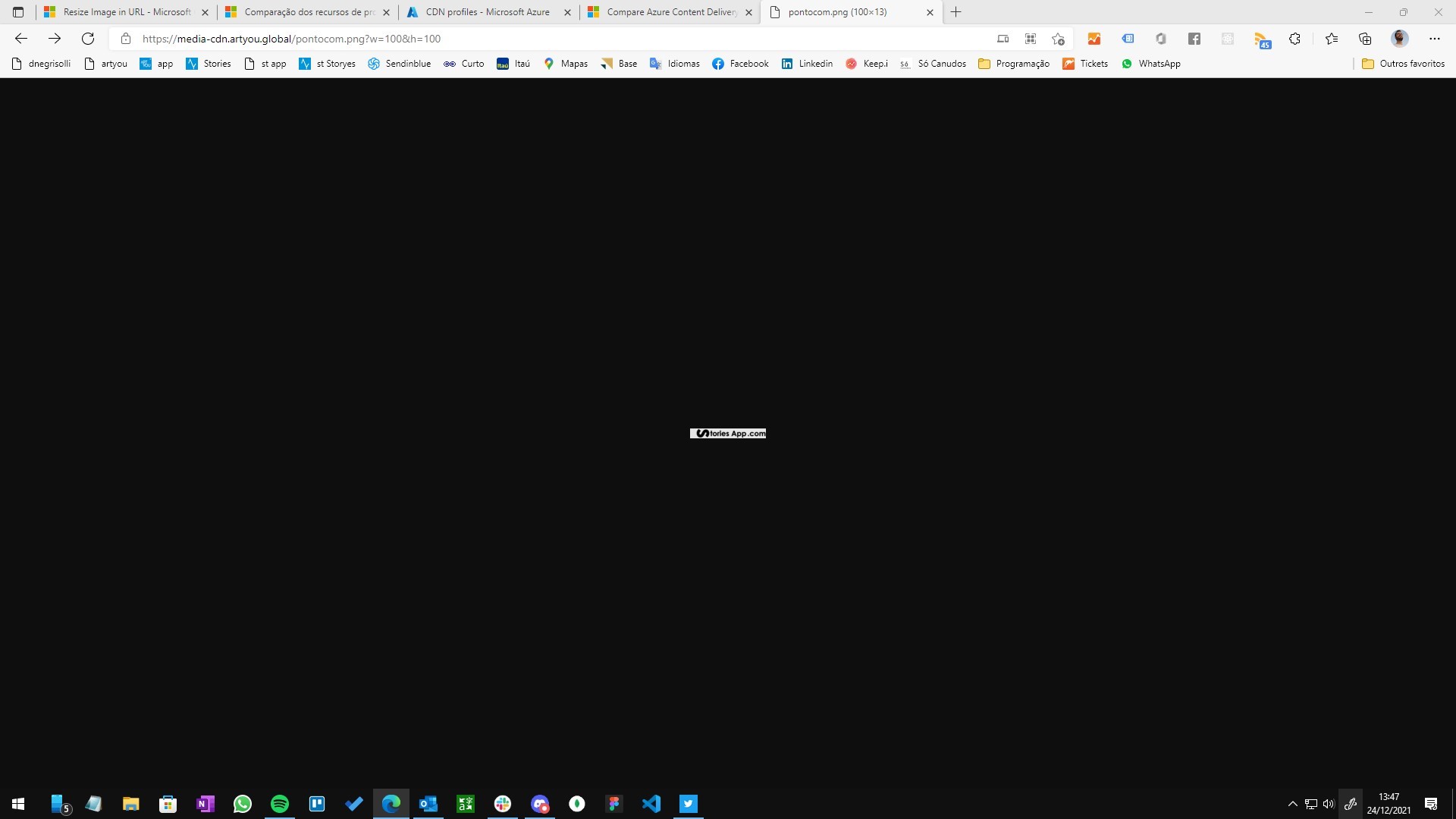This screenshot has width=1456, height=819.
Task: Open Figma from the taskbar
Action: pyautogui.click(x=614, y=804)
